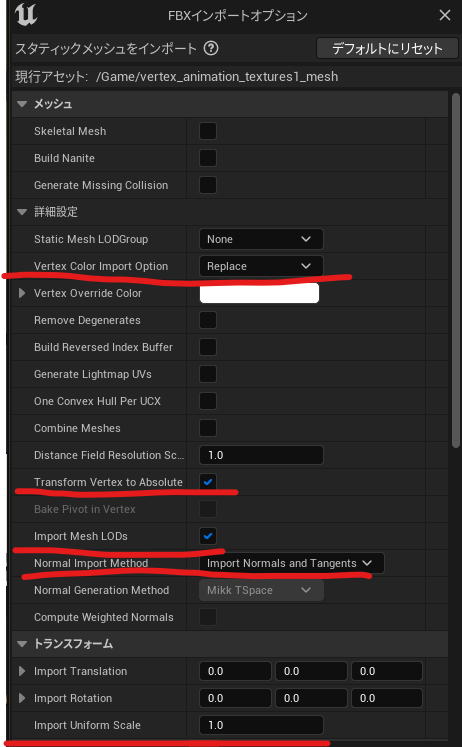462x747 pixels.
Task: Collapse the トランスフォーム section
Action: point(22,644)
